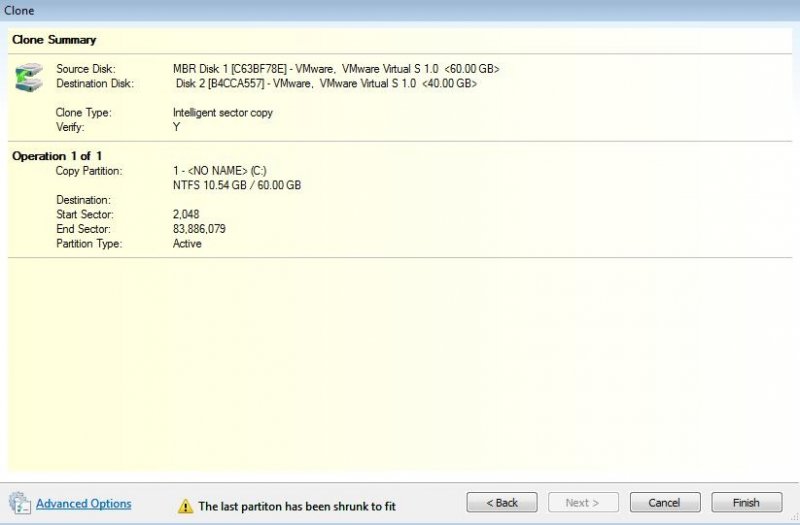Click the warning text 'The last partiton has been shrunk to fit'

(297, 506)
